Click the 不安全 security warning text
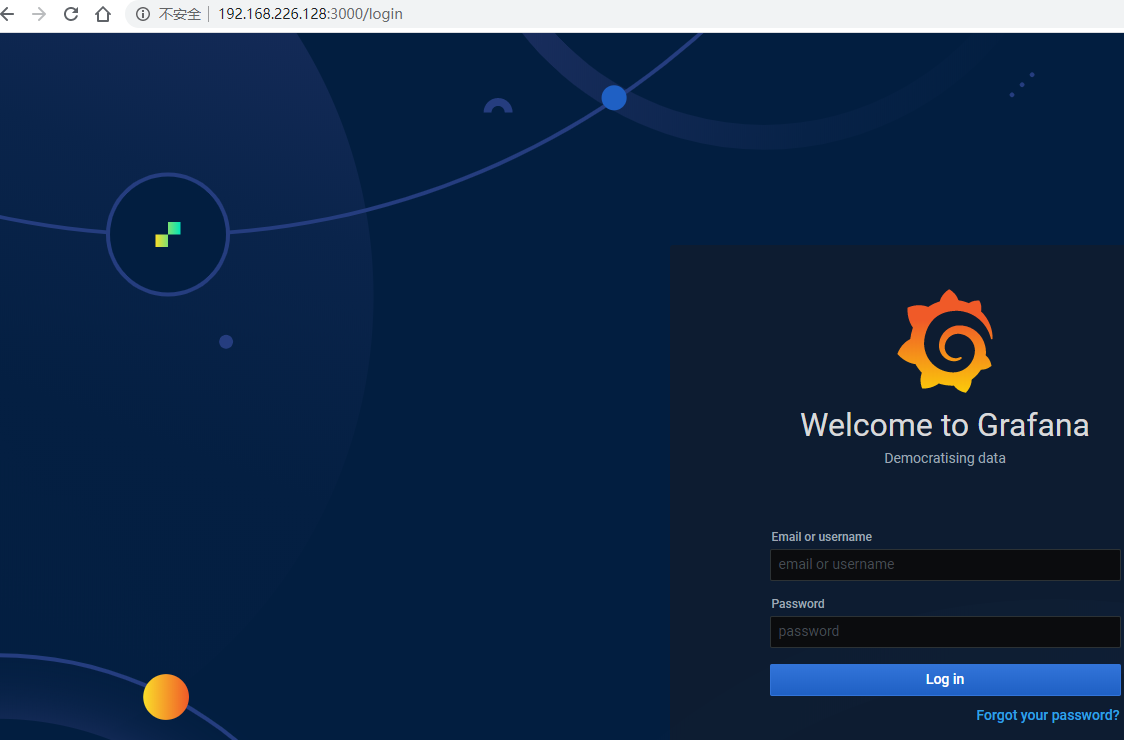The image size is (1124, 740). pyautogui.click(x=179, y=14)
